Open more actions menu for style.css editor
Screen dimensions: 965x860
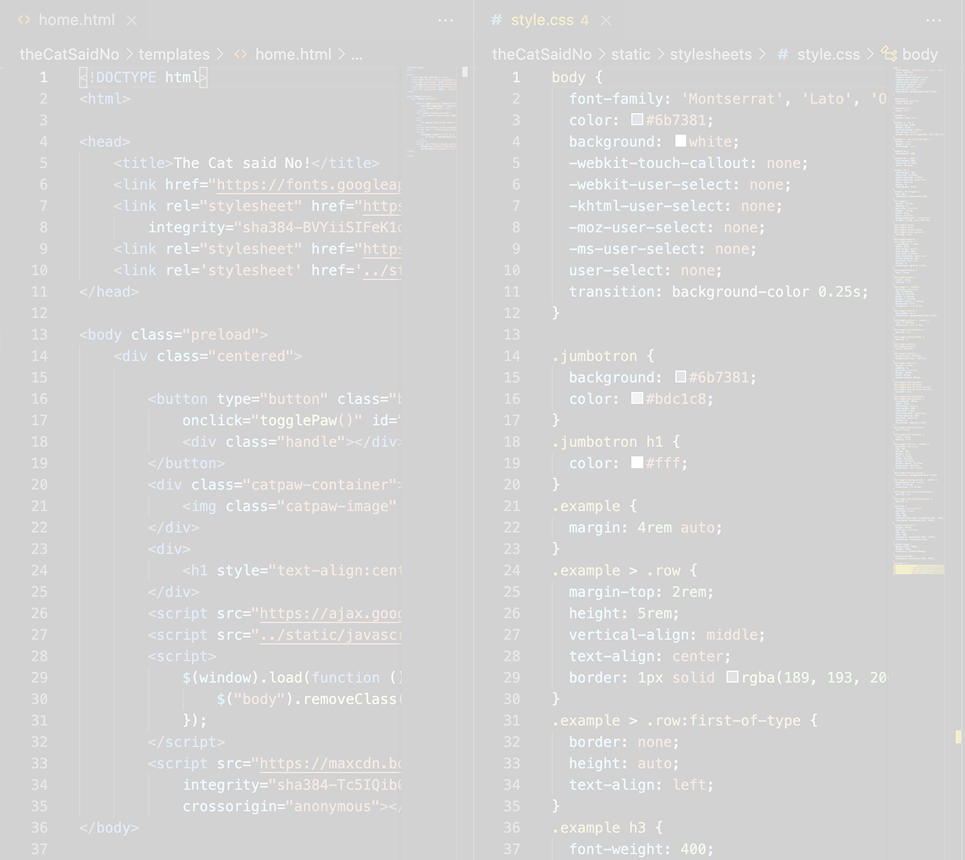934,20
